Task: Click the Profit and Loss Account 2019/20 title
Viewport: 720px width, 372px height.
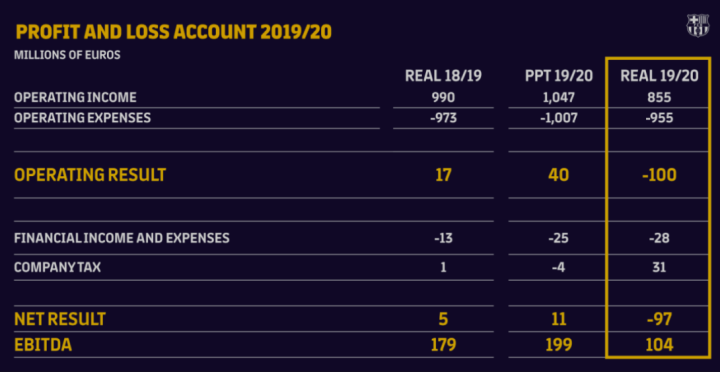Action: [x=174, y=33]
